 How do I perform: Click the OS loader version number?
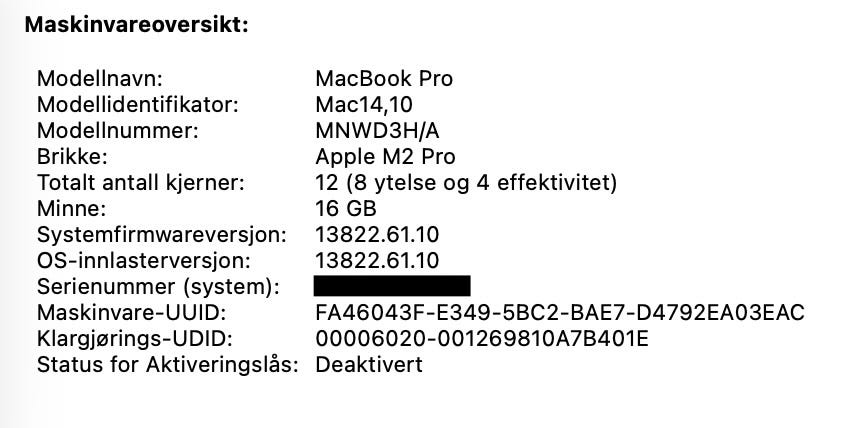pyautogui.click(x=377, y=260)
